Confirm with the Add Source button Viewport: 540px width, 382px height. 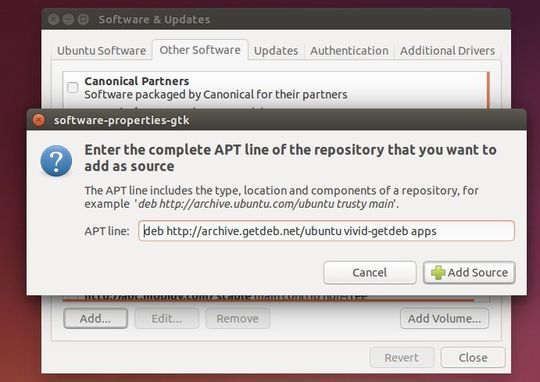[469, 272]
